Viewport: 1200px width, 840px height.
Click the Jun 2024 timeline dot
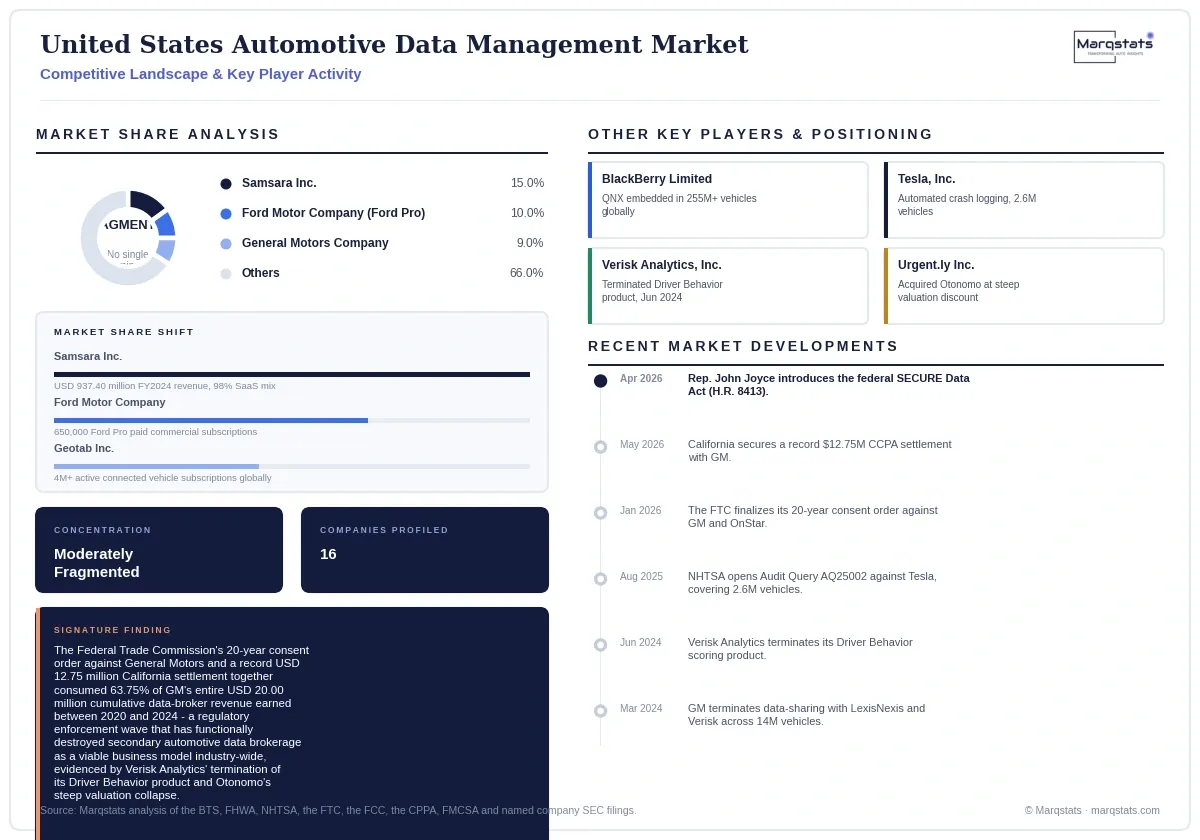(600, 645)
